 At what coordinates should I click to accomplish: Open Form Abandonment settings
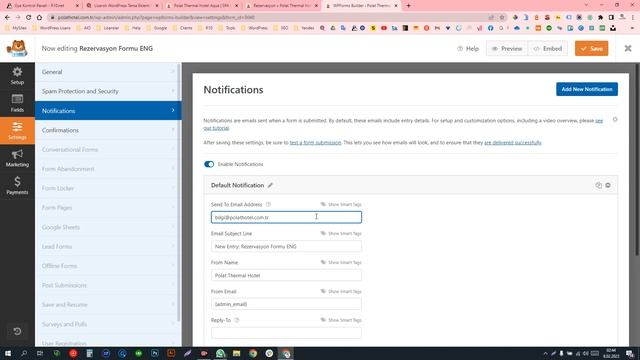(108, 169)
